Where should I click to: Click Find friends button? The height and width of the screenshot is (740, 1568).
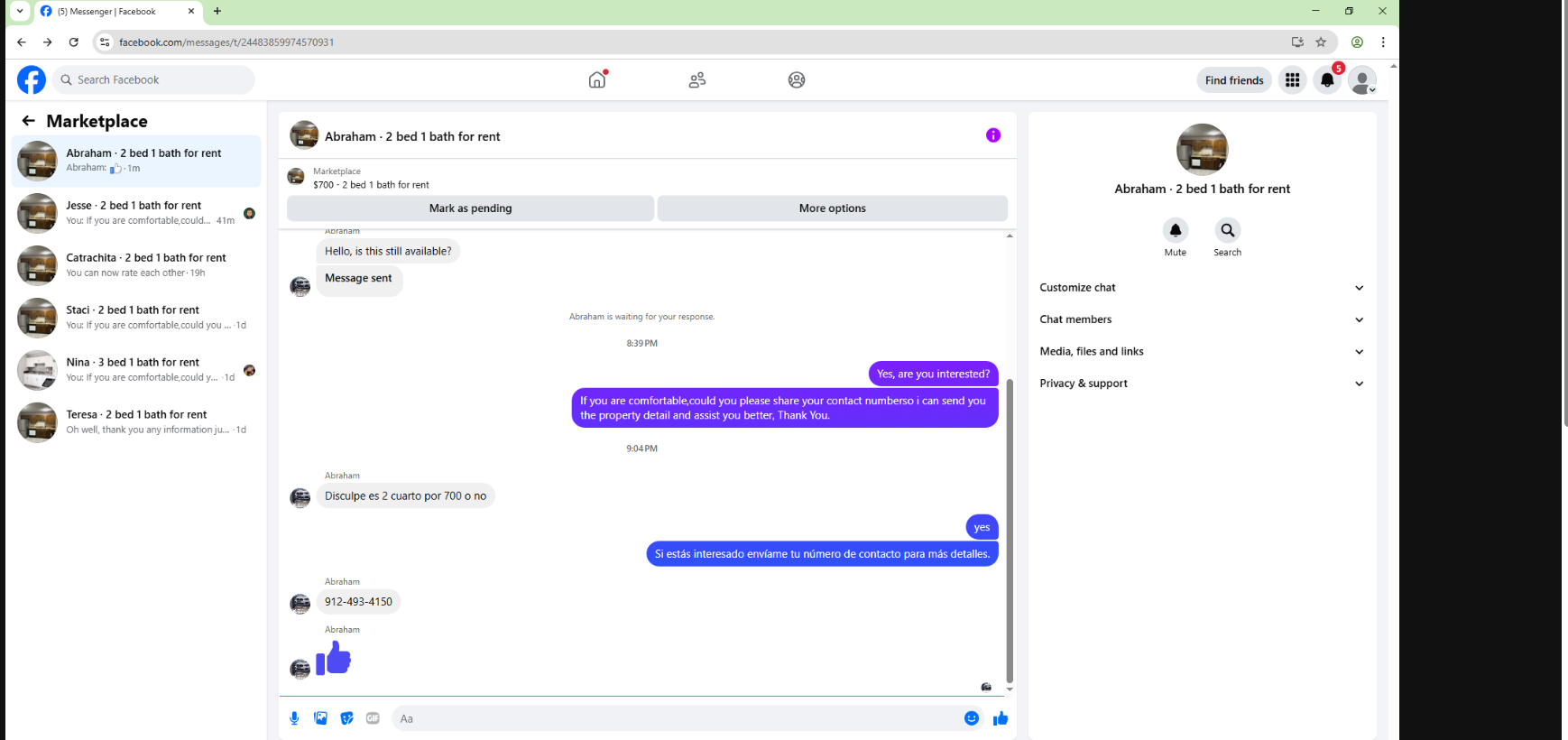pos(1234,80)
